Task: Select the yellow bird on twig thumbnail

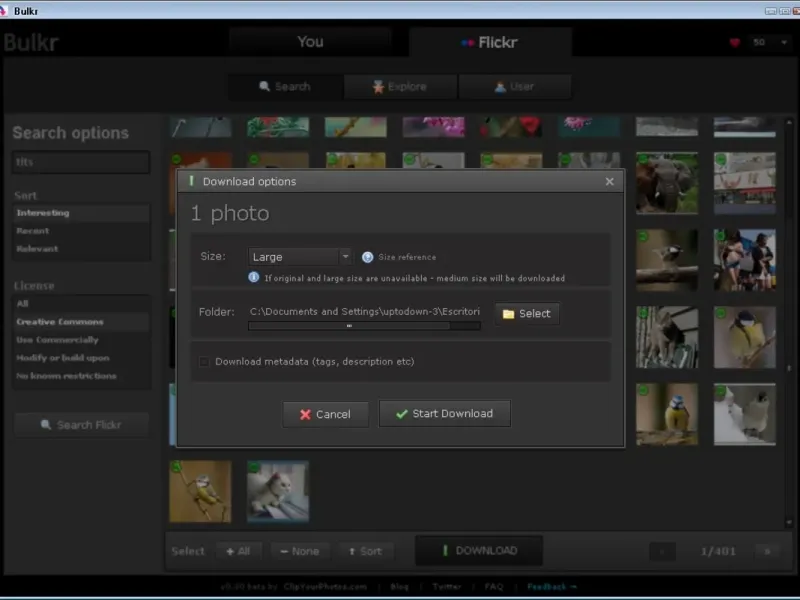Action: click(x=200, y=491)
